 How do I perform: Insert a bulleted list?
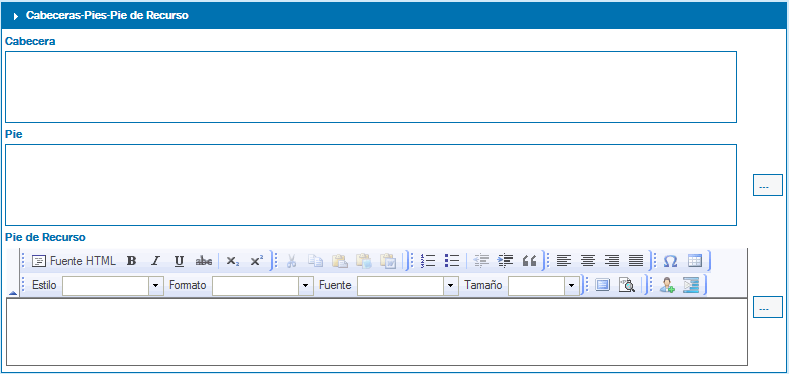[x=452, y=261]
